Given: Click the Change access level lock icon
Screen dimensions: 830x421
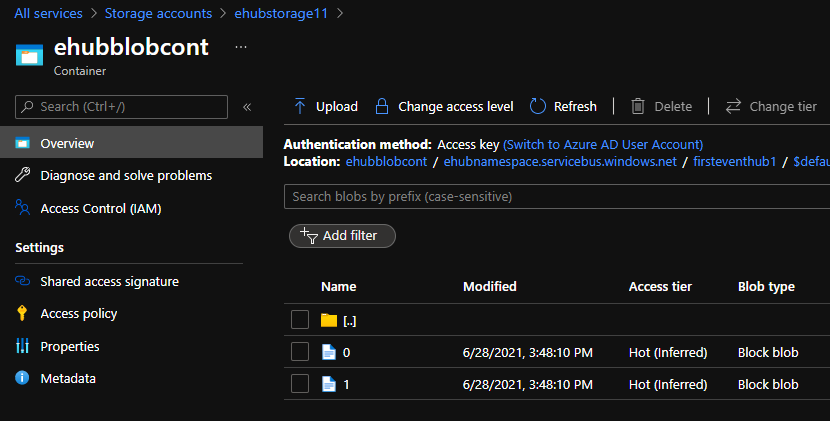Looking at the screenshot, I should (381, 106).
